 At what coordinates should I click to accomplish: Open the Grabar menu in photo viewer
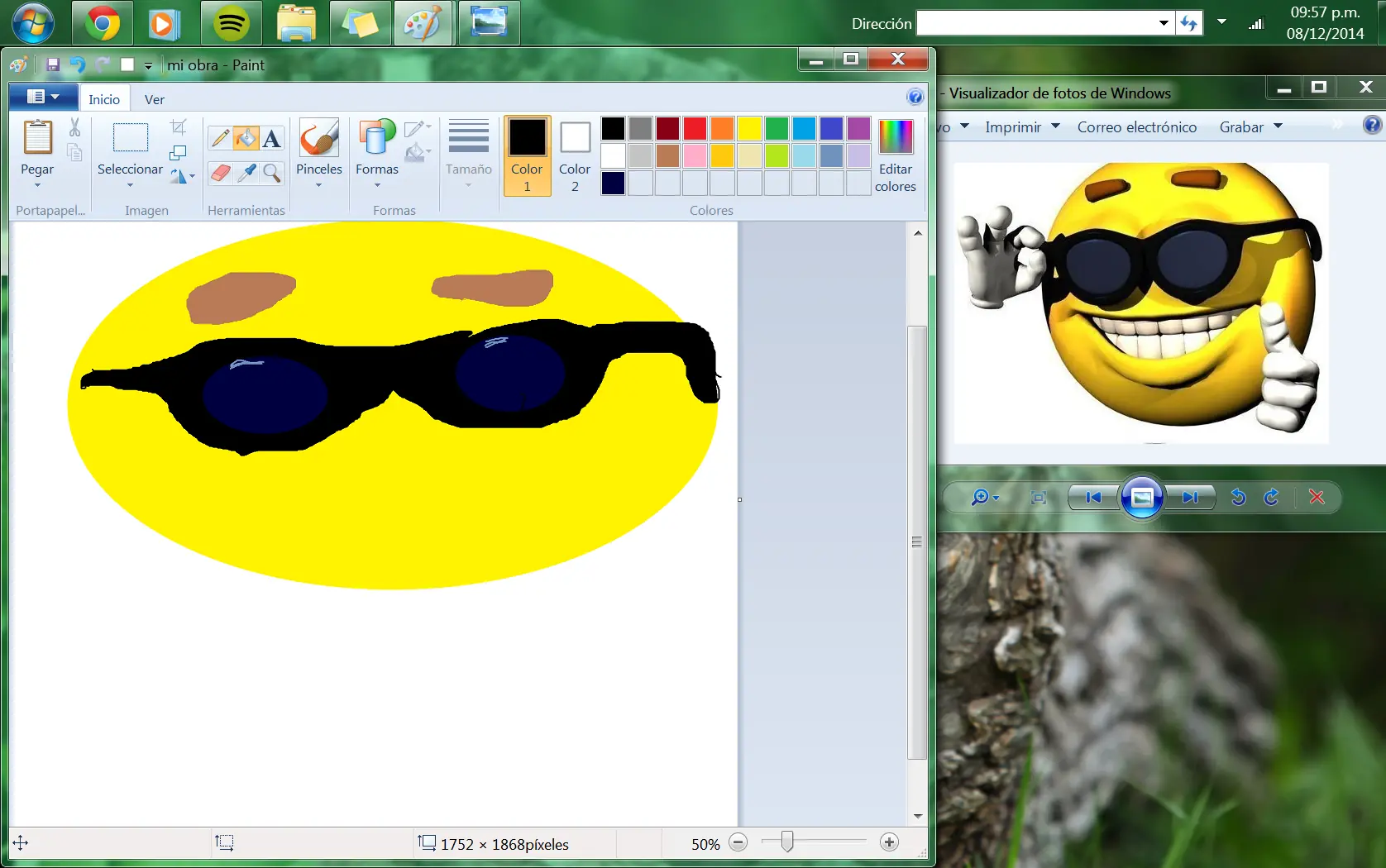[1250, 126]
